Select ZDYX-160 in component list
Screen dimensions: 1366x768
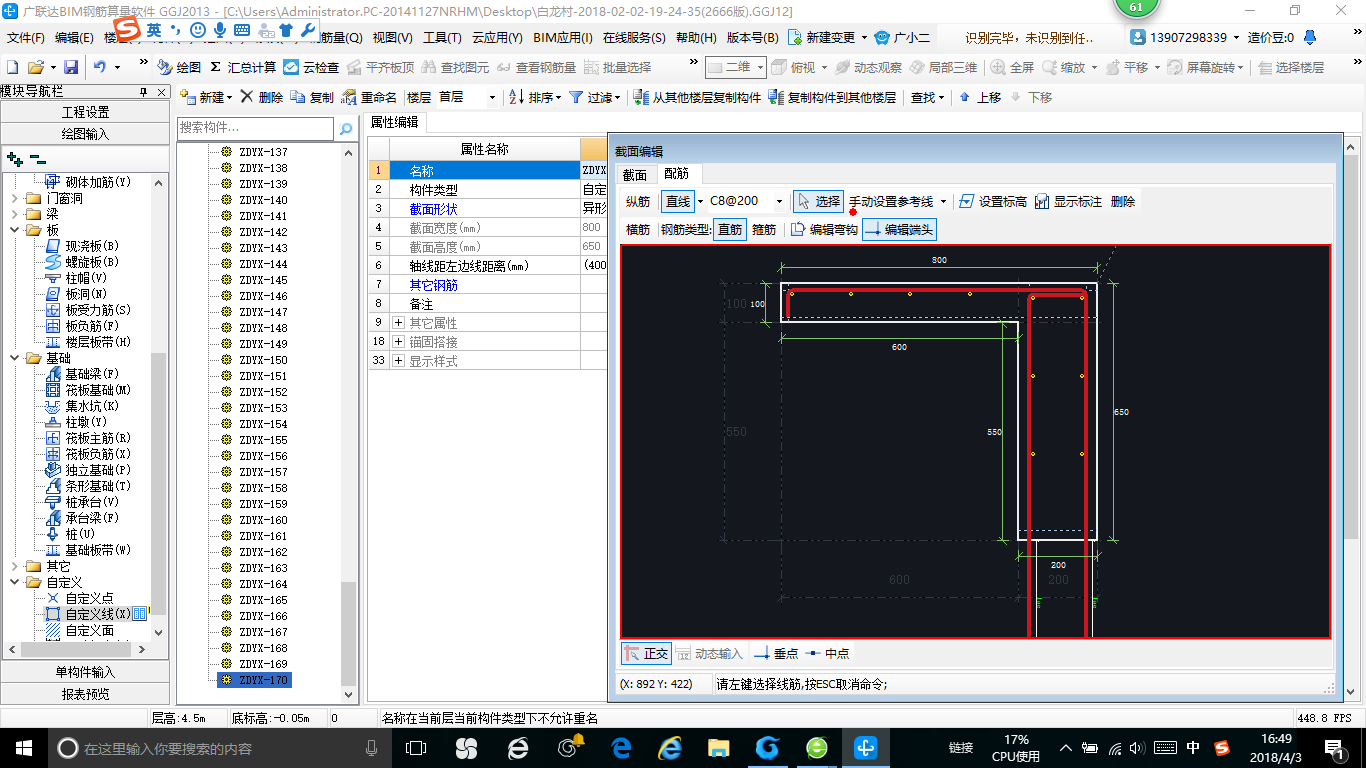(263, 520)
